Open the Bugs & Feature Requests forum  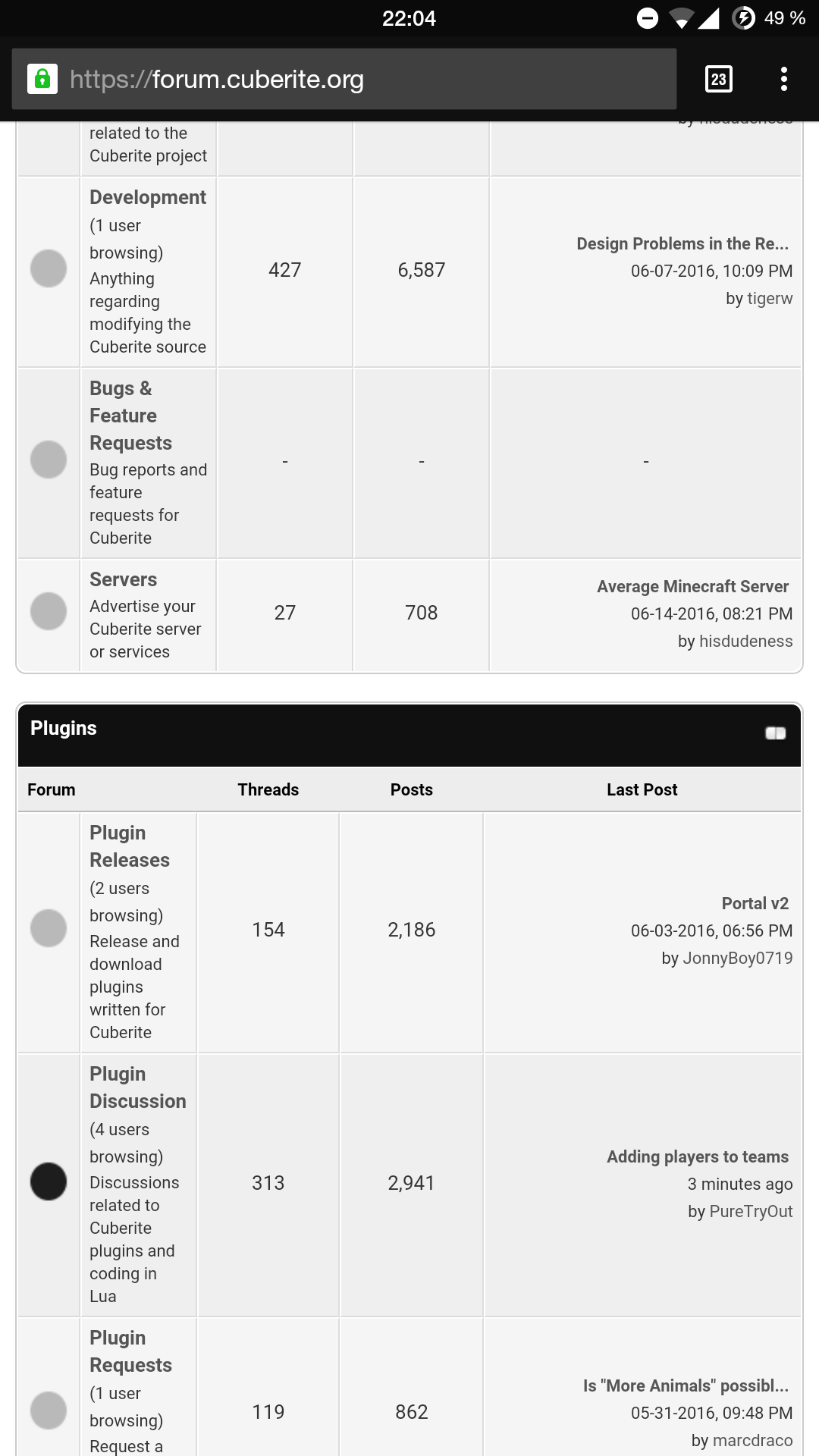click(130, 416)
